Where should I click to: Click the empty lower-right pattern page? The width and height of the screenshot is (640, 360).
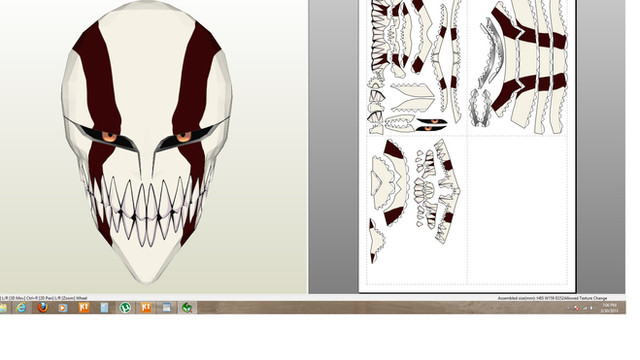pyautogui.click(x=518, y=210)
